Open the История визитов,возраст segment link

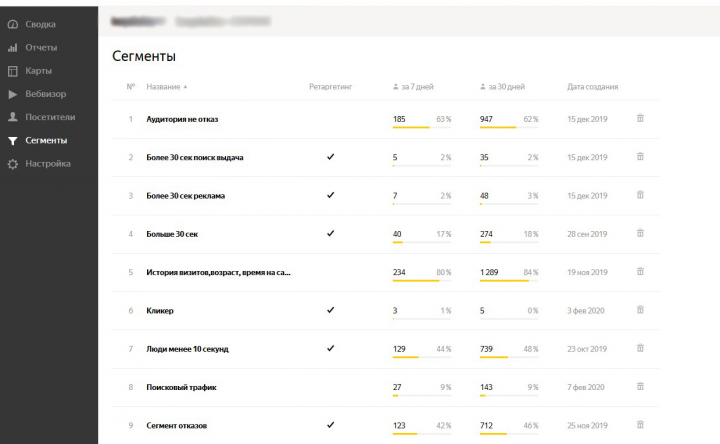pyautogui.click(x=218, y=272)
